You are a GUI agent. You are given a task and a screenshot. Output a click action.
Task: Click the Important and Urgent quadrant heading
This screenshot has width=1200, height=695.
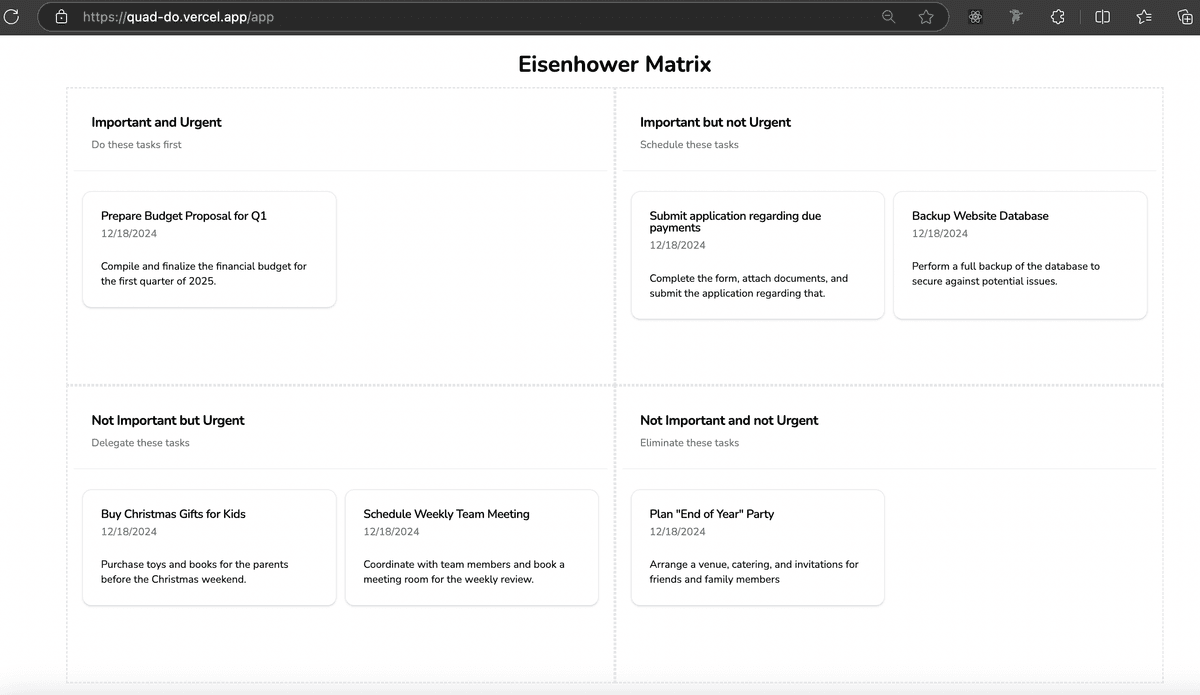click(x=156, y=122)
